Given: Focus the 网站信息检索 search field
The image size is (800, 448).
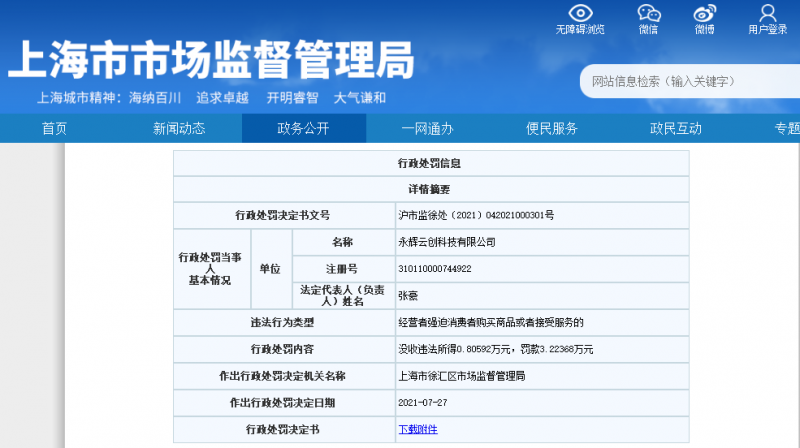Looking at the screenshot, I should pyautogui.click(x=690, y=81).
